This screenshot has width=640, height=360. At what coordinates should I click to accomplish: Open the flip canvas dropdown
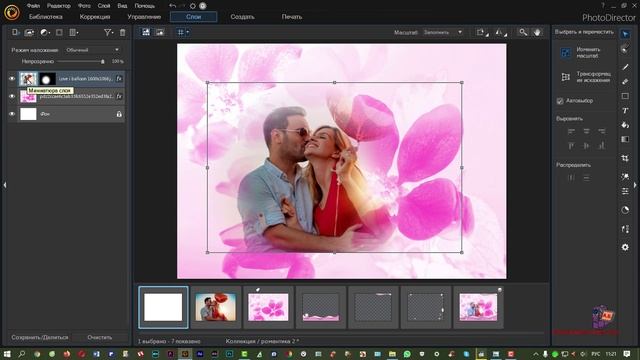pyautogui.click(x=500, y=32)
